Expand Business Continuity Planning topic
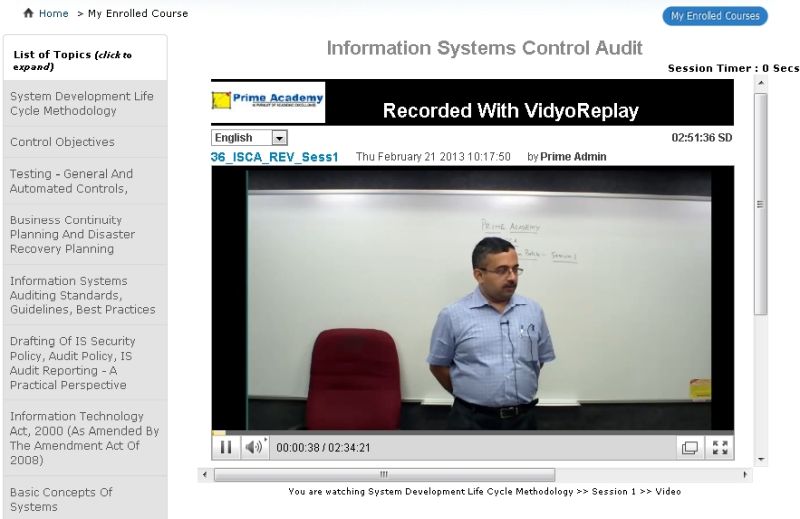The image size is (800, 519). 72,234
